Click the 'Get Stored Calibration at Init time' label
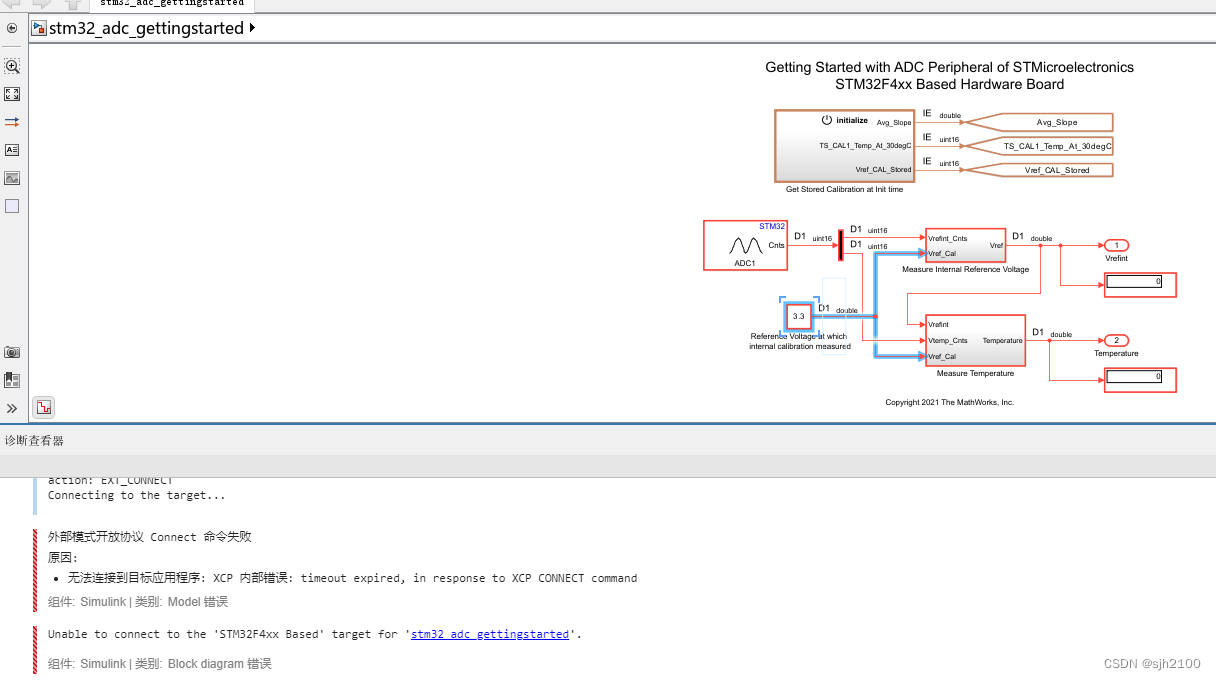The image size is (1216, 680). pos(844,189)
